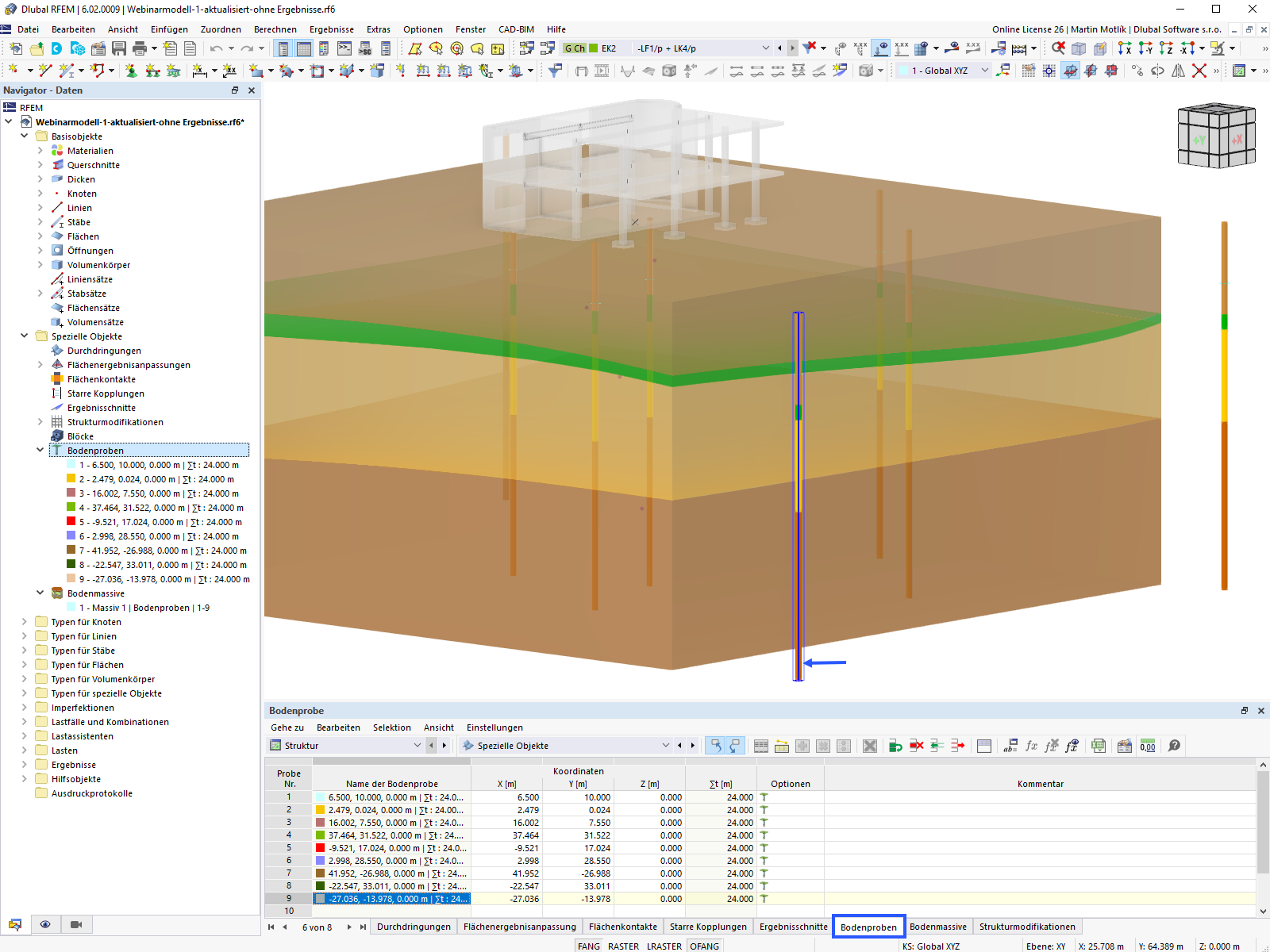The width and height of the screenshot is (1270, 952).
Task: Click the Save floppy disk icon
Action: coord(119,48)
